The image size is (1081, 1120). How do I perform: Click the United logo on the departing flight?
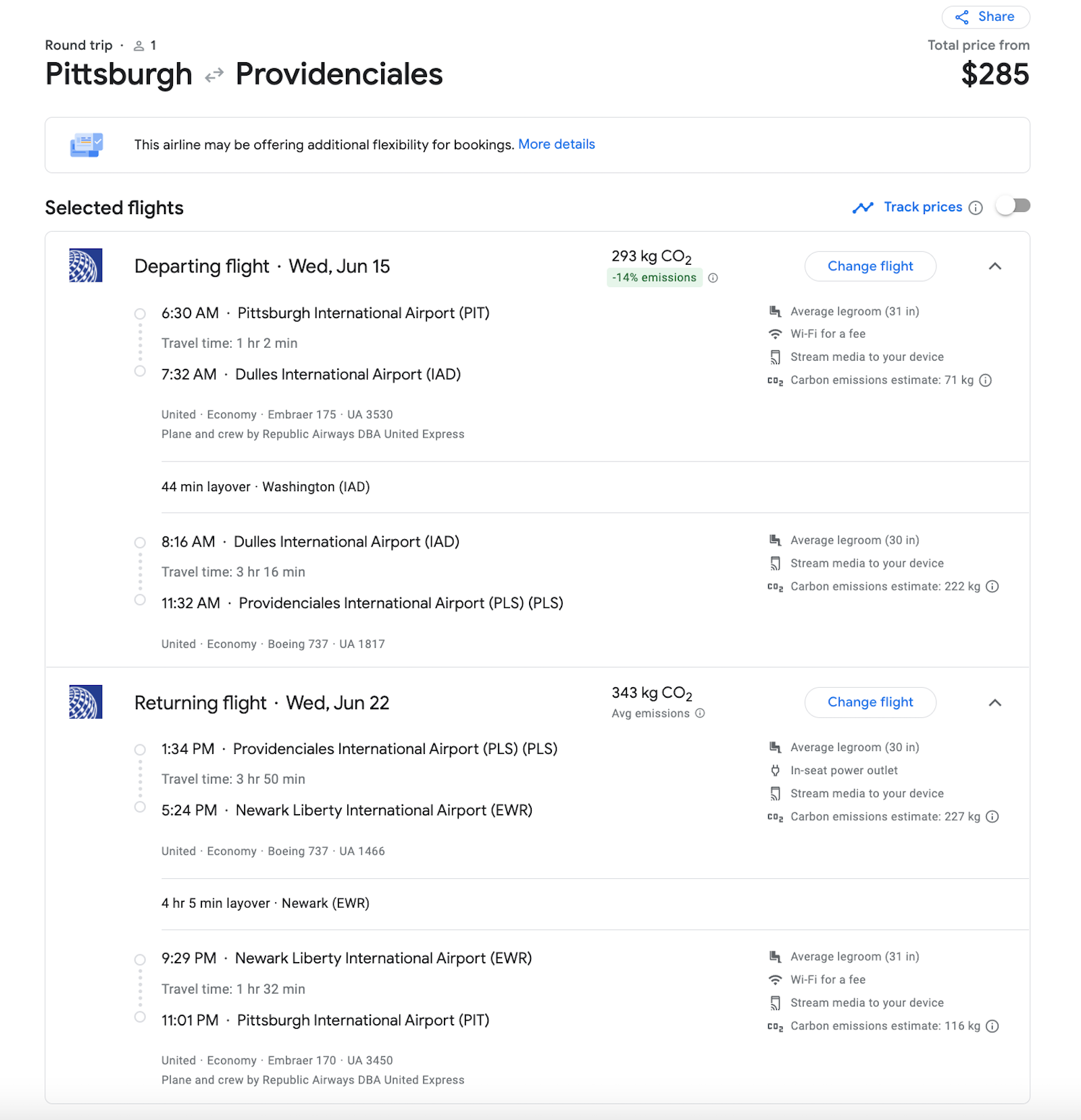[84, 266]
